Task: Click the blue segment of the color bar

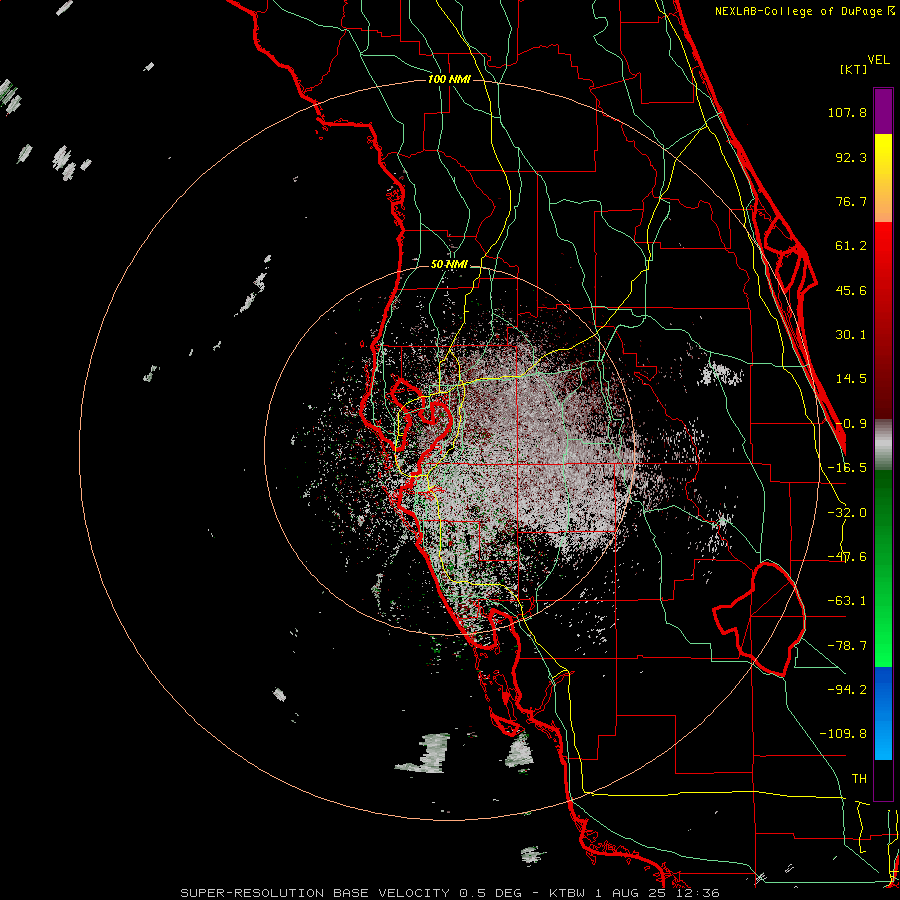Action: (x=883, y=713)
